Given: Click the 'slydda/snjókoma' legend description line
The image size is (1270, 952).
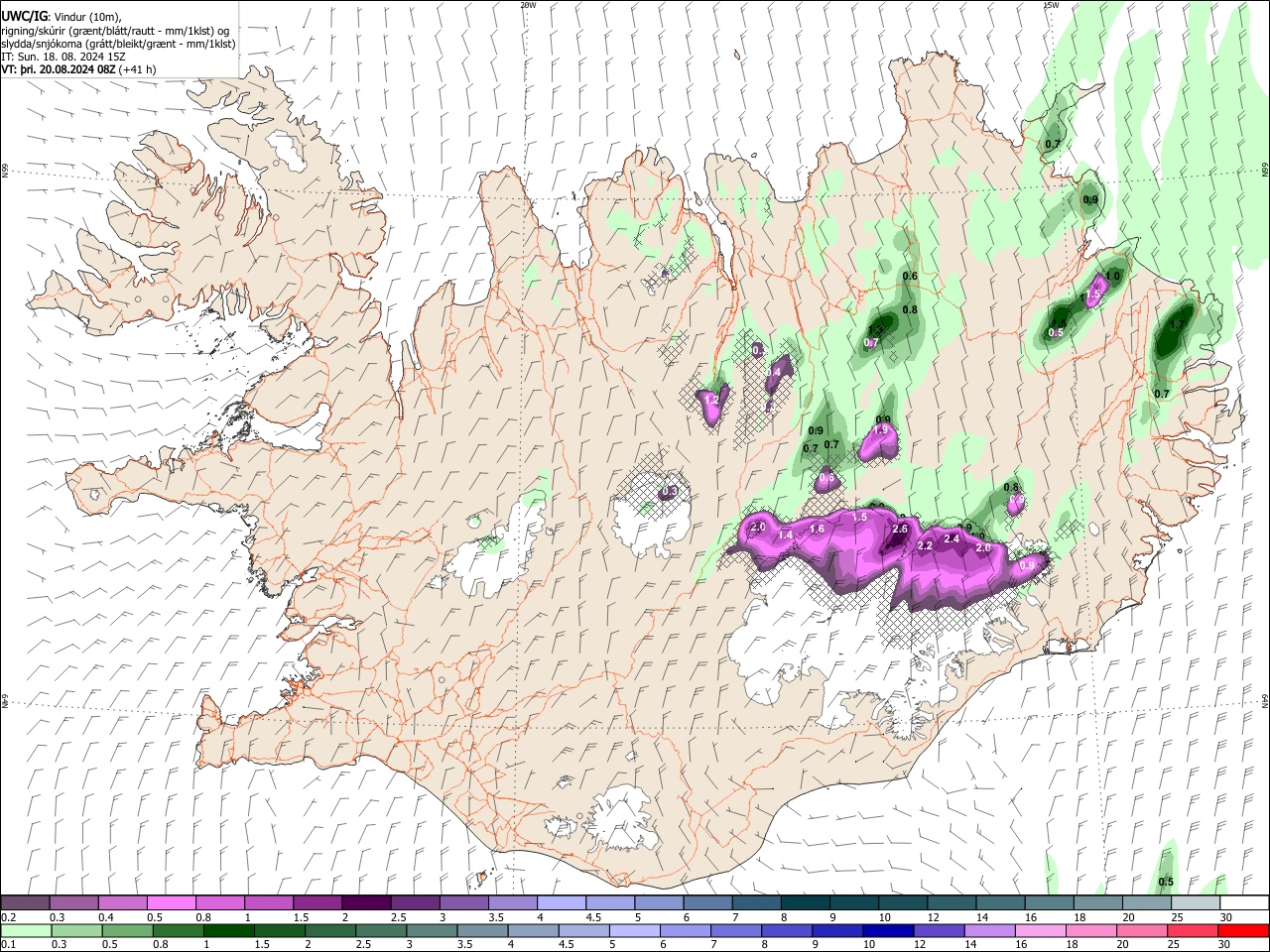Looking at the screenshot, I should (x=118, y=44).
